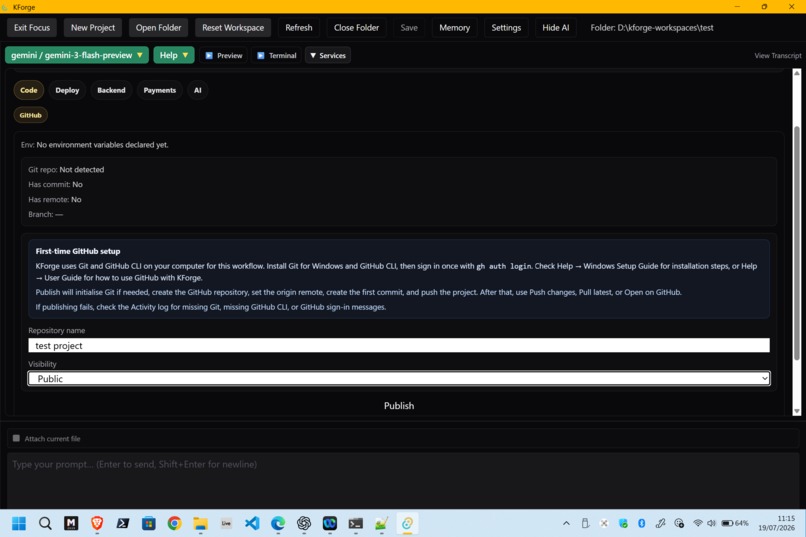Click Exit Focus button
The image size is (806, 537).
(x=32, y=28)
